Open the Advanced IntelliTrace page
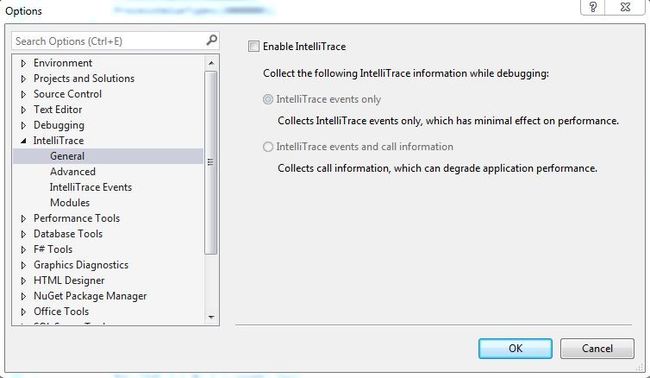650x378 pixels. click(73, 172)
